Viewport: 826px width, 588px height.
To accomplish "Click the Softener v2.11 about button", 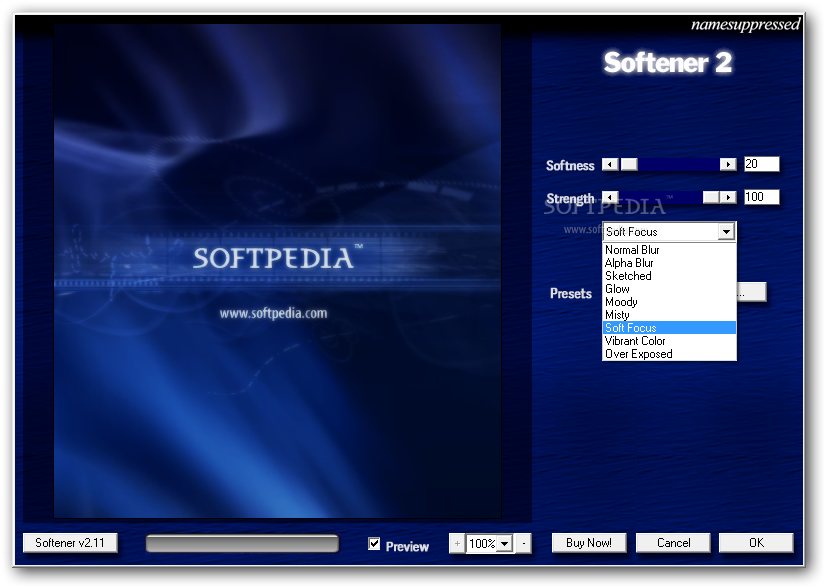I will [70, 543].
